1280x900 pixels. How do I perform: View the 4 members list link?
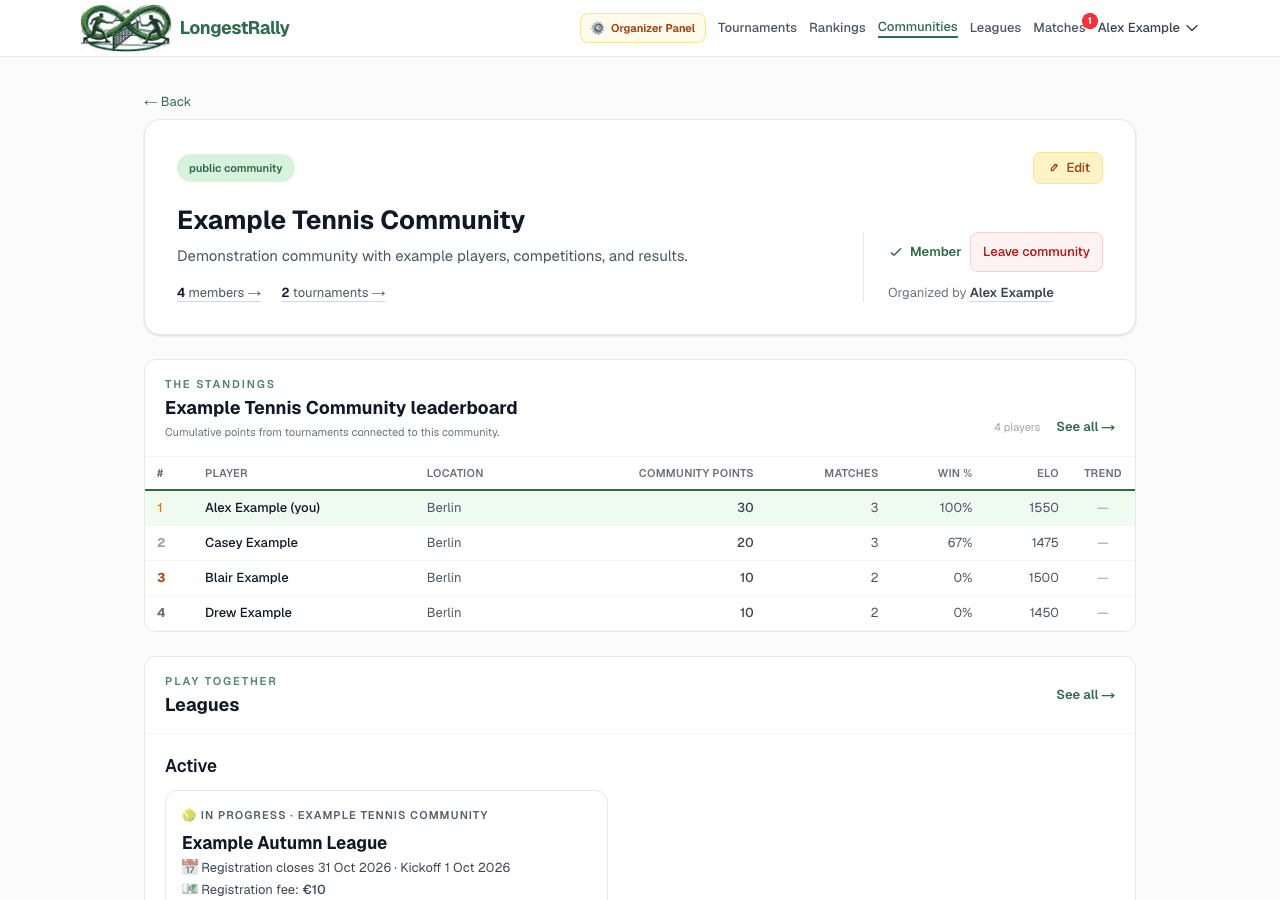[x=219, y=293]
